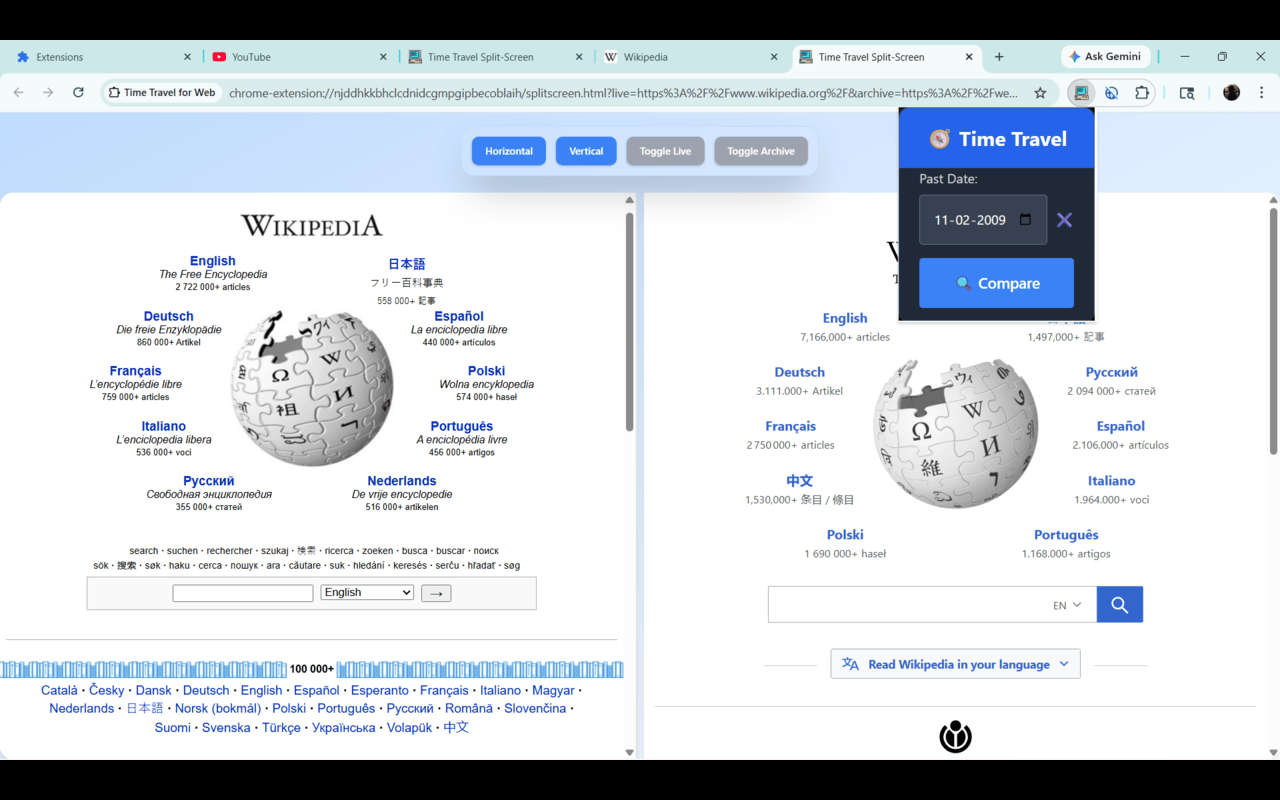Viewport: 1280px width, 800px height.
Task: Open English link in the archived pane
Action: coord(213,261)
